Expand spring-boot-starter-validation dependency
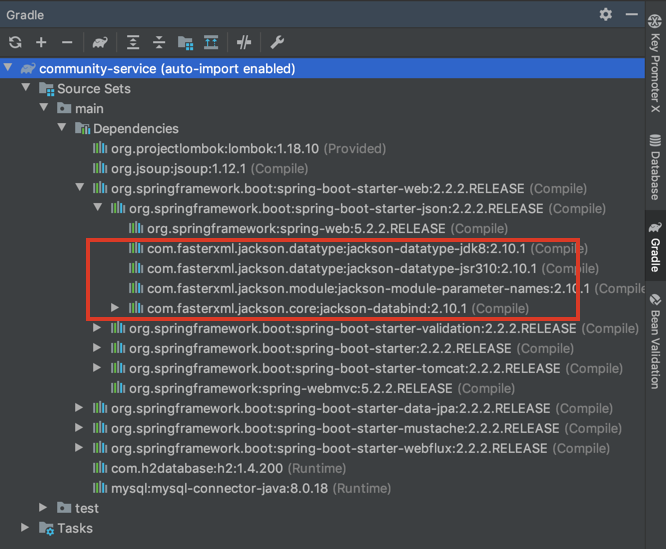The width and height of the screenshot is (666, 549). point(97,327)
